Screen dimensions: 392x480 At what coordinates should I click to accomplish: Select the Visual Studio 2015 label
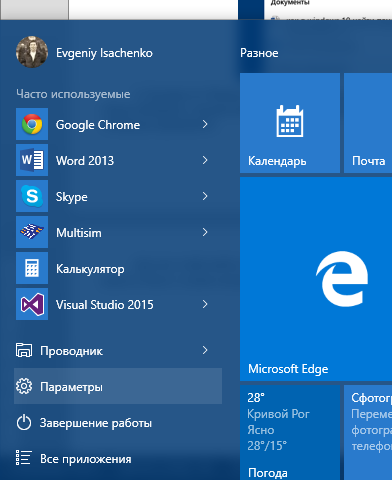tap(105, 305)
